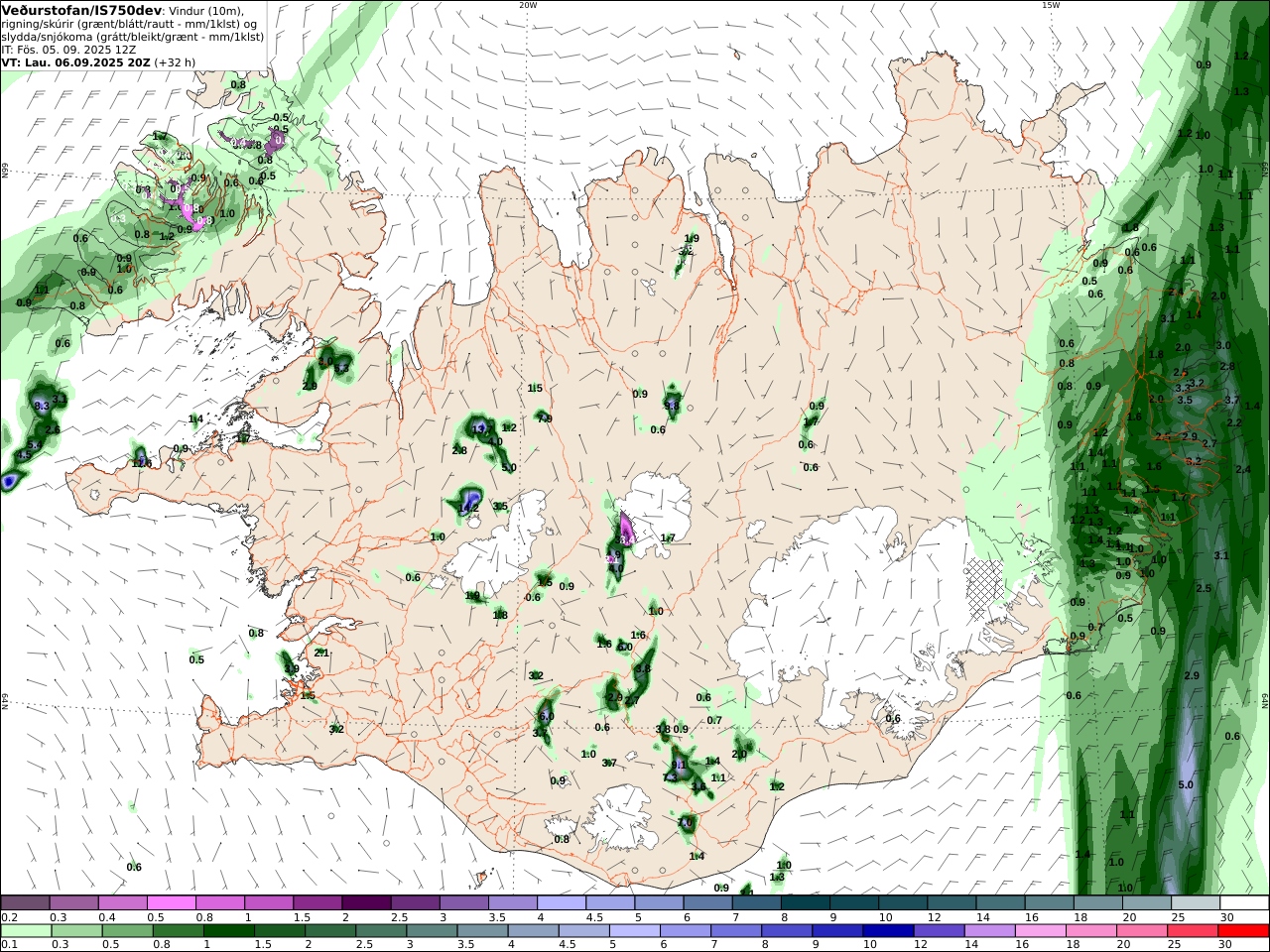Pick the darkest purple 2–2.5 snow swatch
This screenshot has width=1270, height=952.
click(366, 903)
